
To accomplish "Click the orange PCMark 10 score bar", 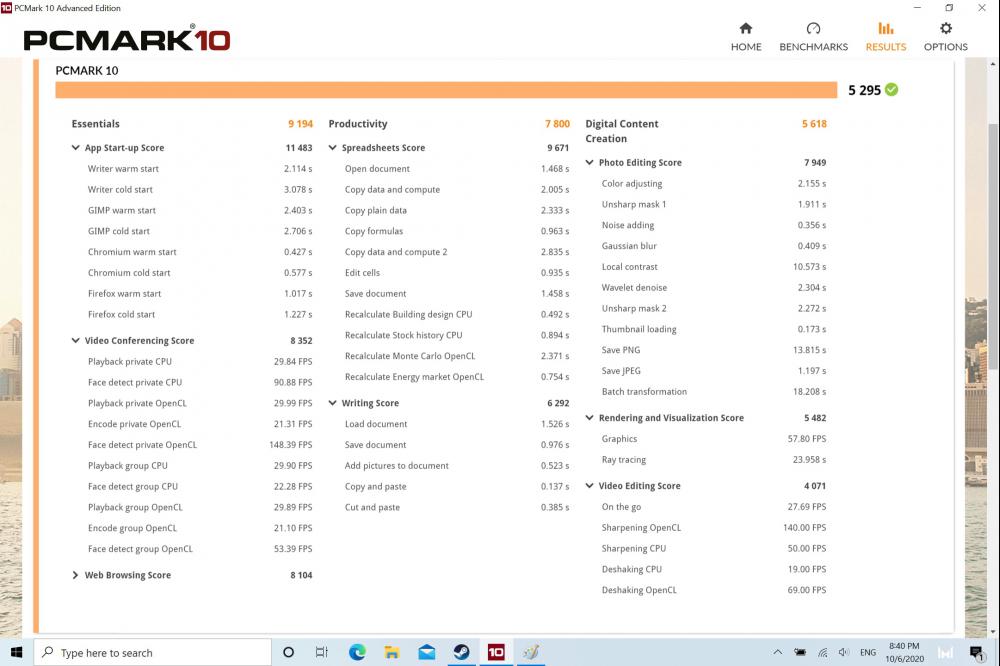I will (x=446, y=90).
